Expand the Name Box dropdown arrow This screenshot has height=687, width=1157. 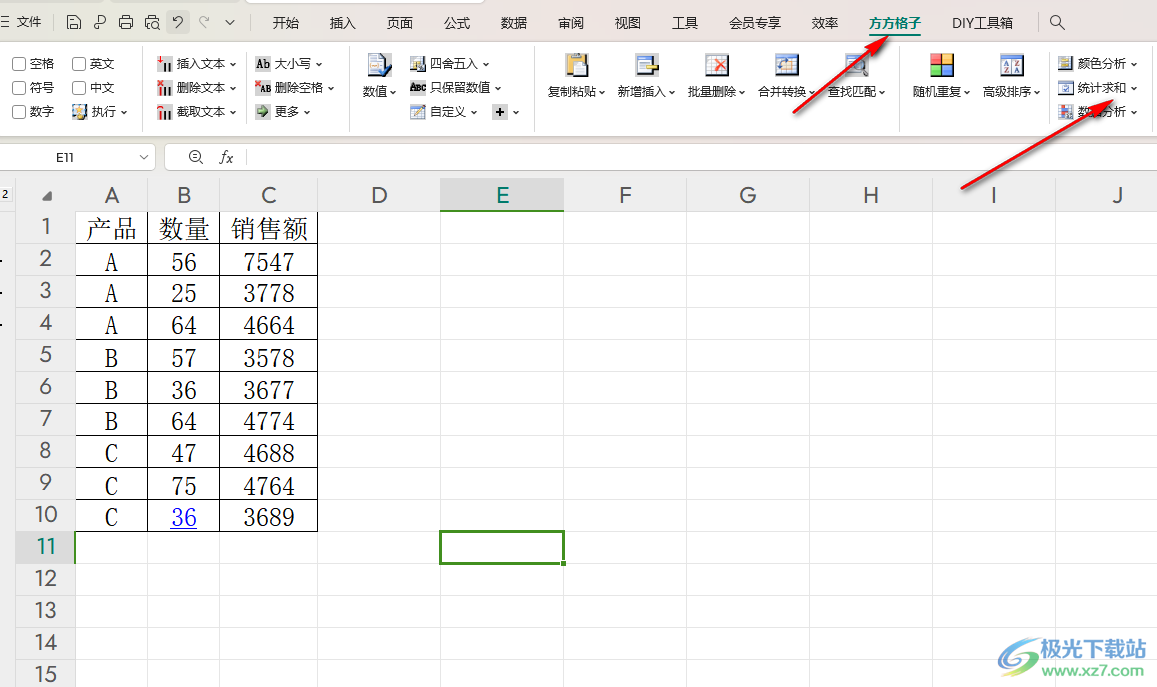pyautogui.click(x=143, y=158)
